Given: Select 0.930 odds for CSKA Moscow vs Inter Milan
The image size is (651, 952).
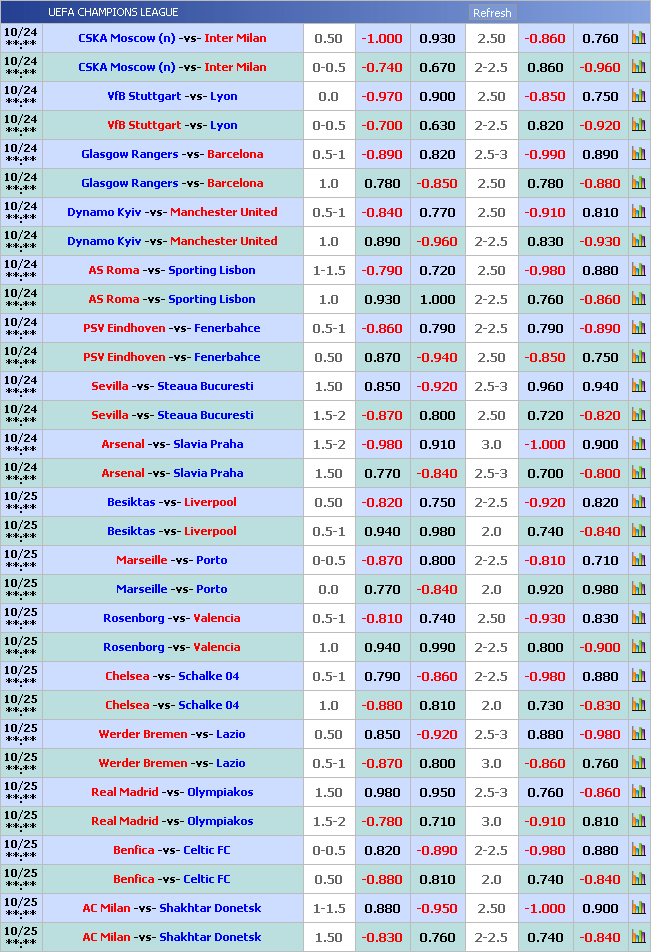Looking at the screenshot, I should pos(437,38).
